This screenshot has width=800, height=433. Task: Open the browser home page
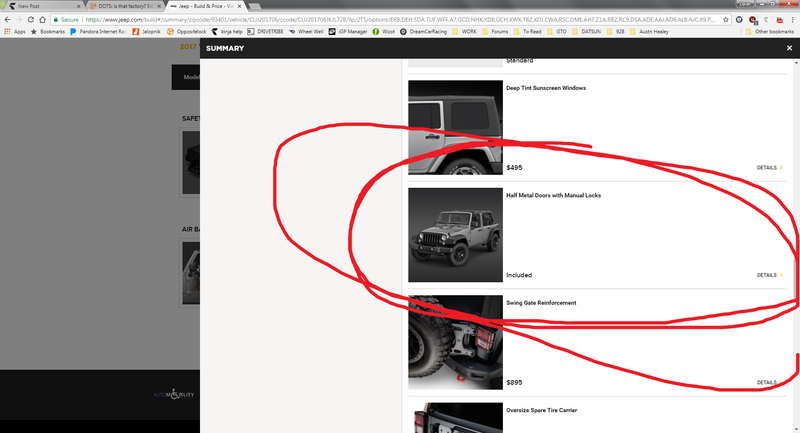point(42,19)
